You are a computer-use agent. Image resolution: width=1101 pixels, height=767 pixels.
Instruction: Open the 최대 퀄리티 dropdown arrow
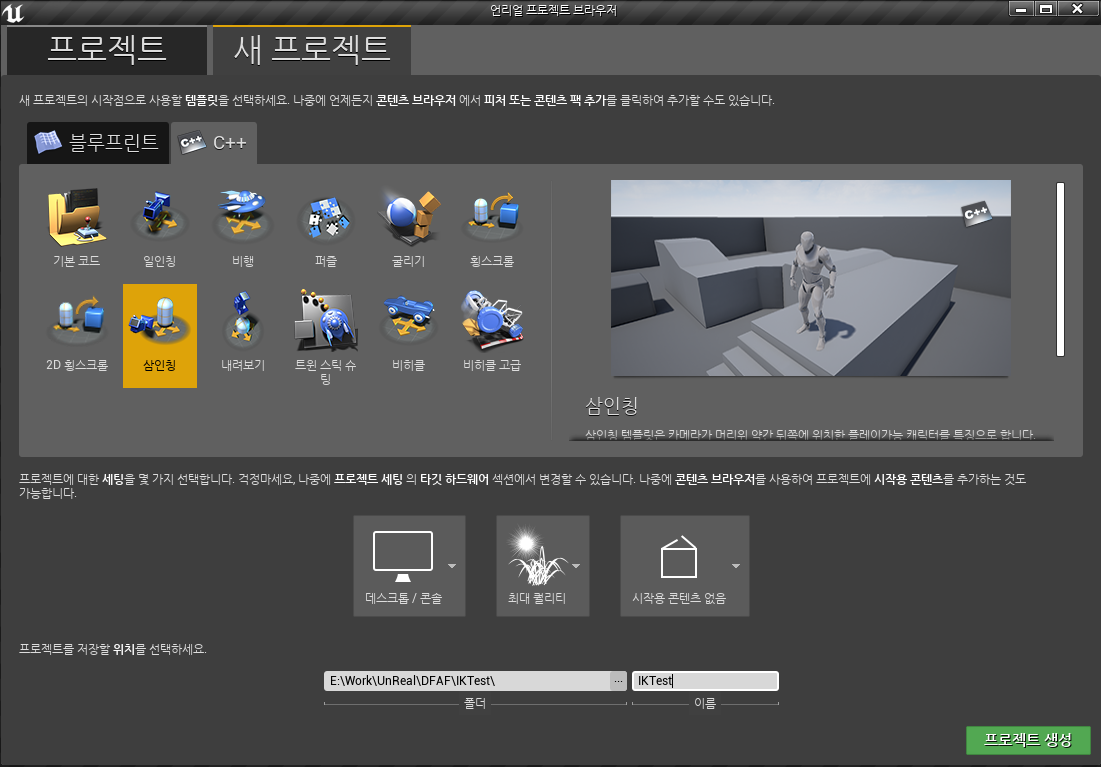coord(576,566)
